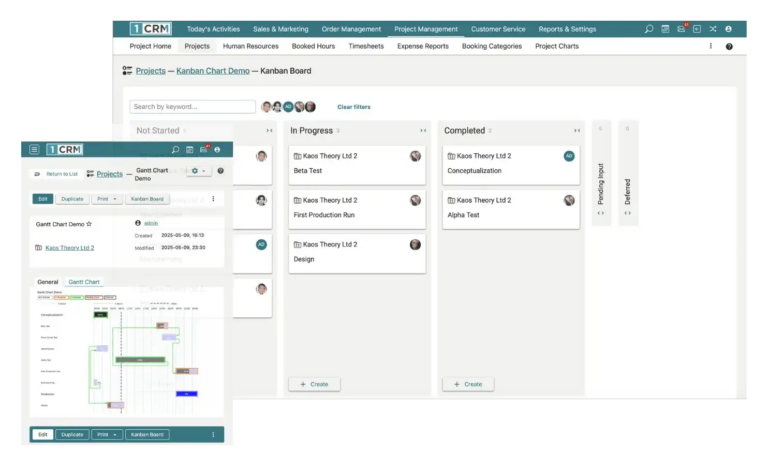Open user profile icon in Kanban window header
The width and height of the screenshot is (768, 466).
click(x=729, y=29)
